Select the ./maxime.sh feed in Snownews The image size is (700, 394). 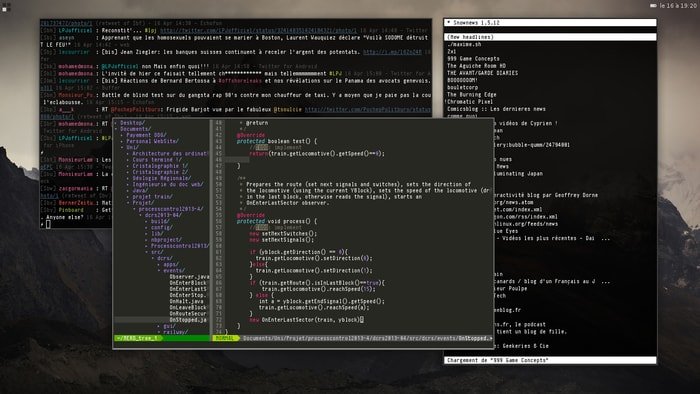point(464,45)
